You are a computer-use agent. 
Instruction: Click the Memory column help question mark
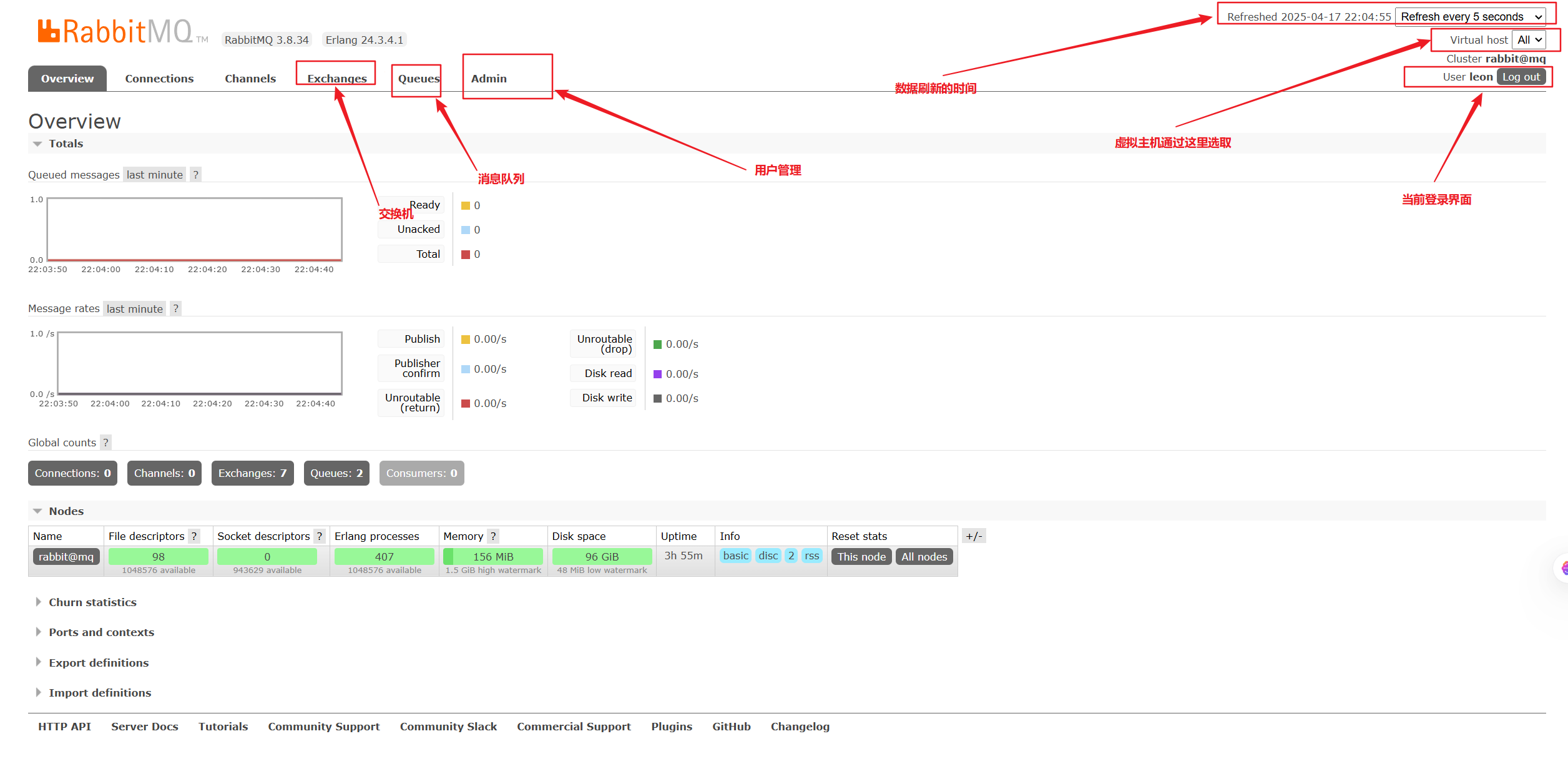coord(493,536)
